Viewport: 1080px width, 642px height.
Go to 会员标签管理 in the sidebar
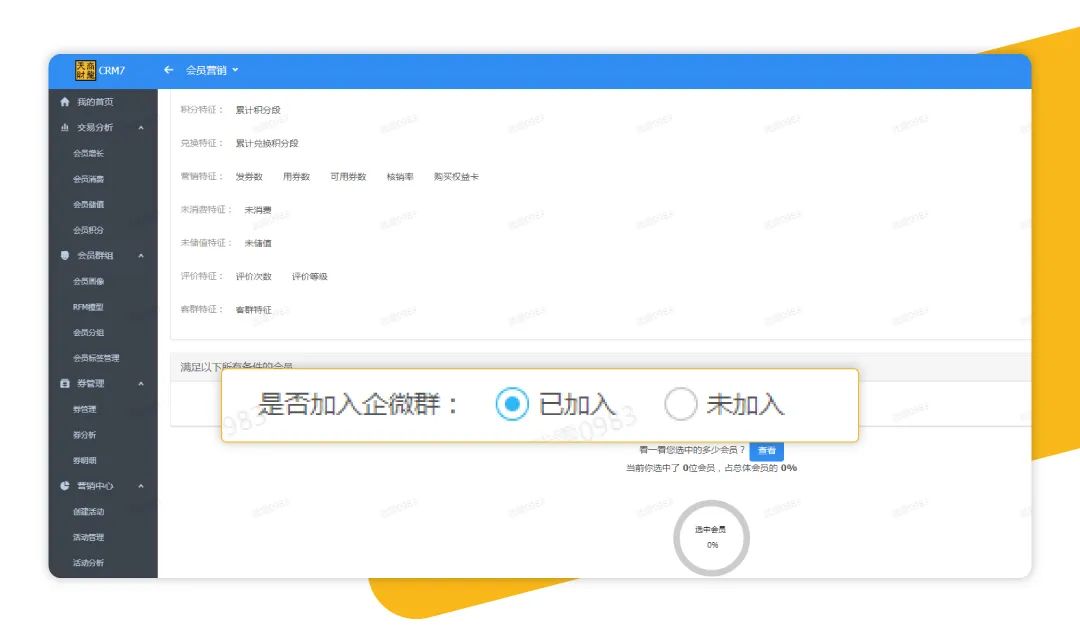(96, 358)
